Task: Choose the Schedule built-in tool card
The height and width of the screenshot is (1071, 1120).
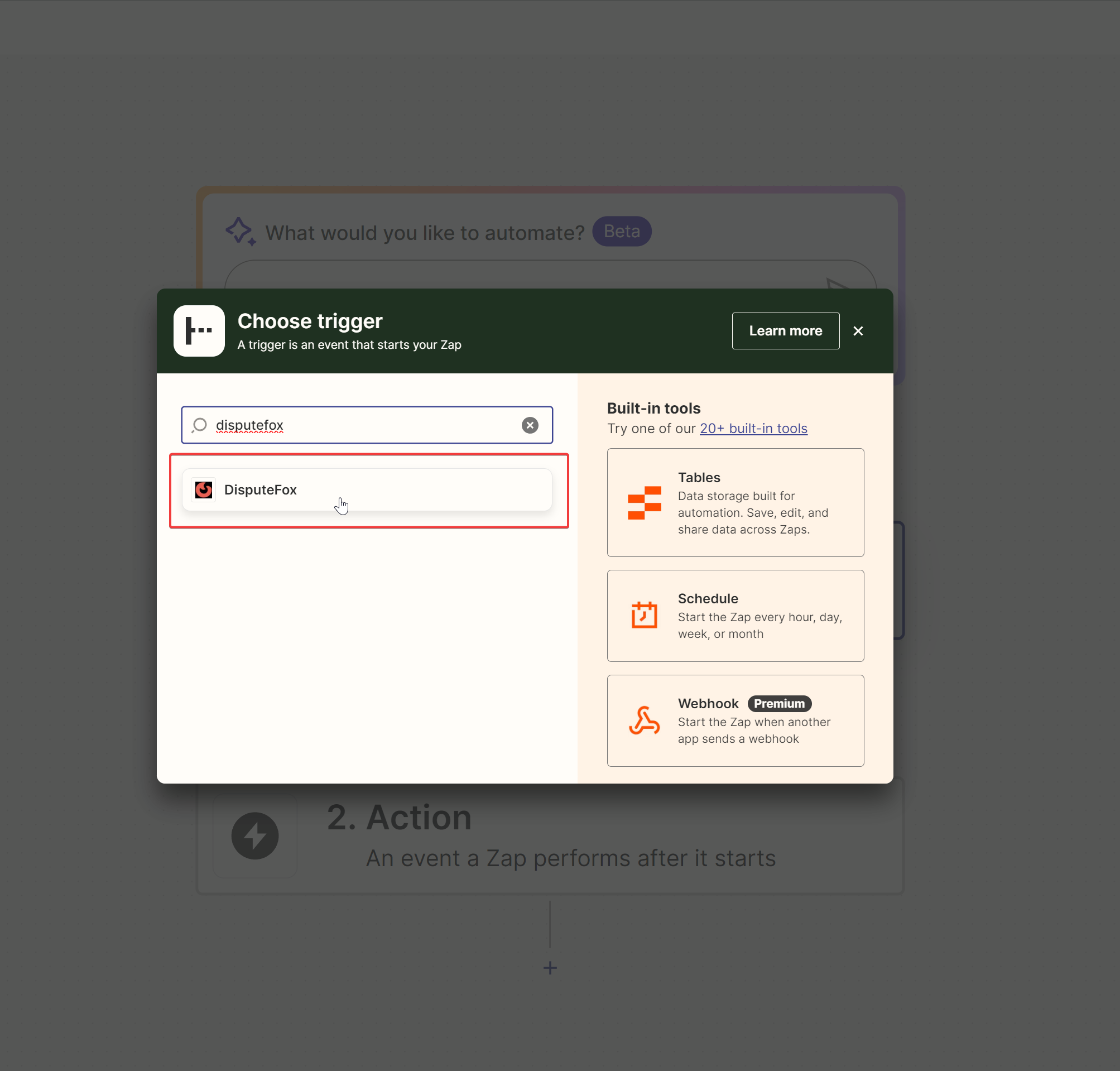Action: pyautogui.click(x=736, y=616)
